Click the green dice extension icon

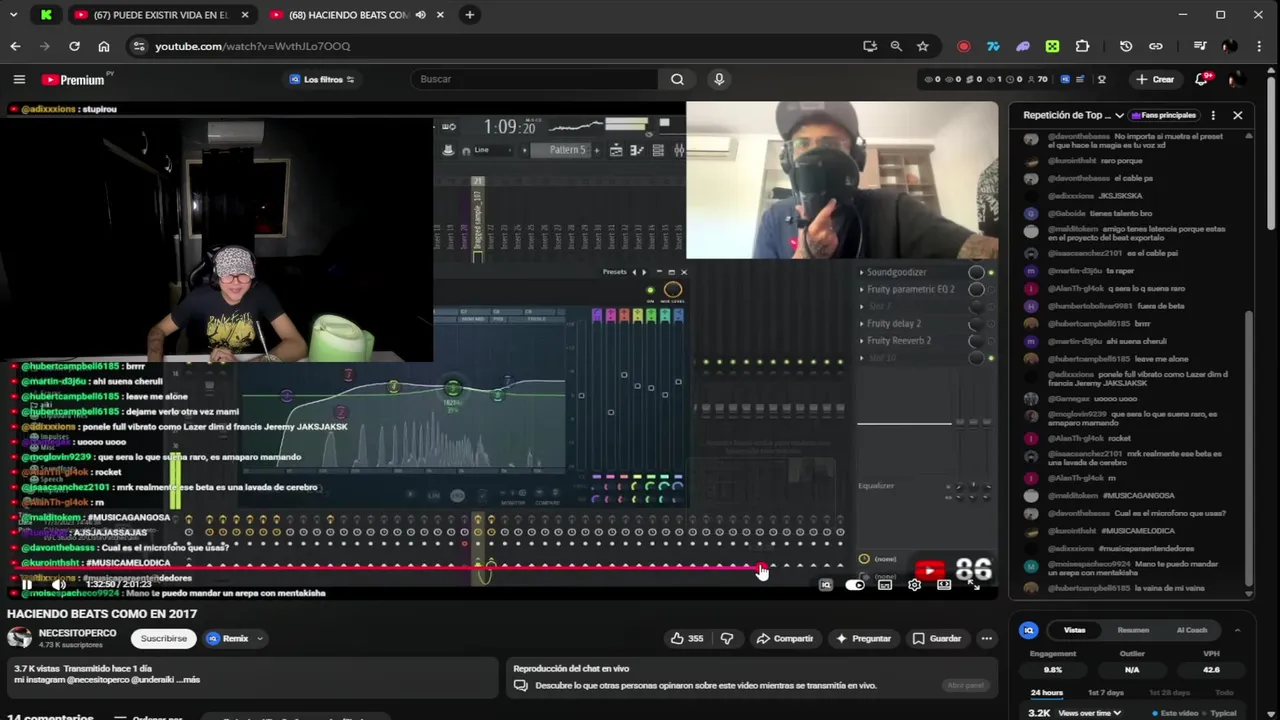tap(1052, 46)
